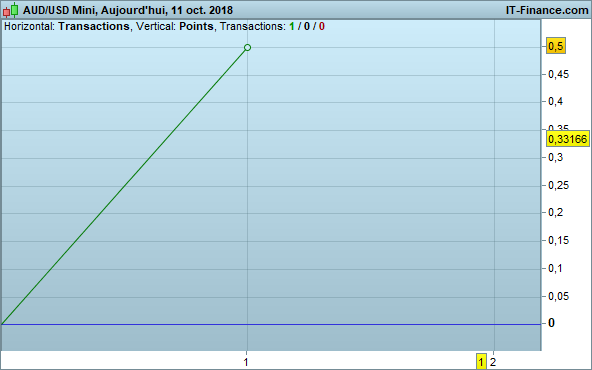Click the 0,45 vertical axis label
Image resolution: width=592 pixels, height=370 pixels.
coord(558,74)
